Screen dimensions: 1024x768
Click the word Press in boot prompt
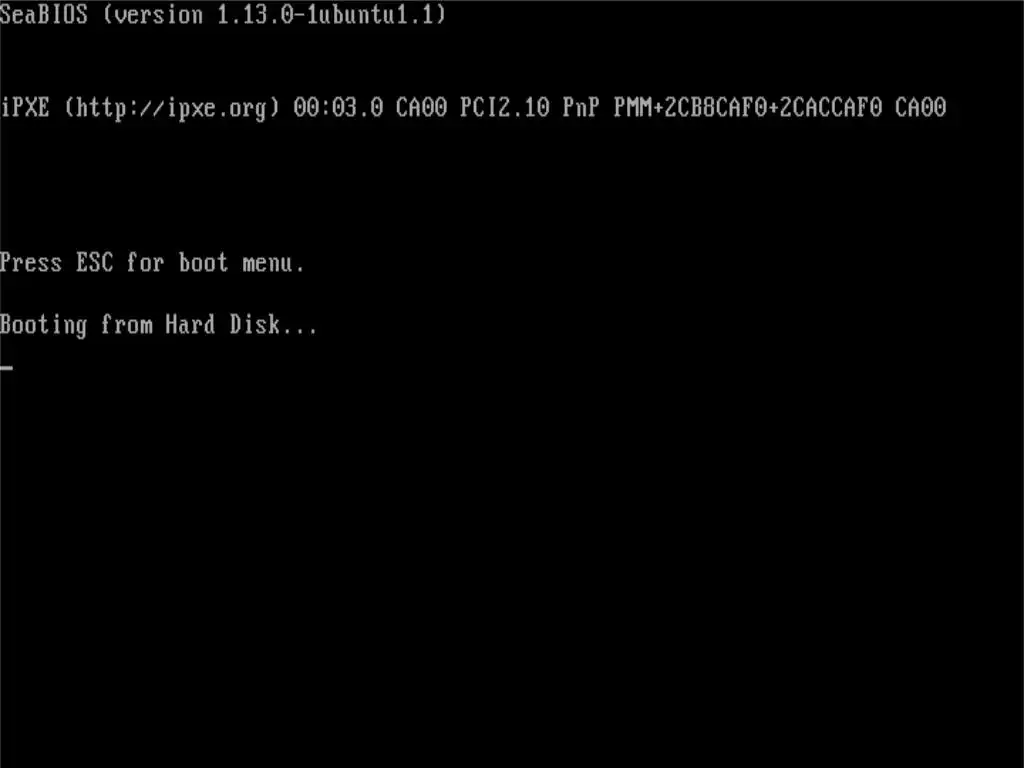point(31,262)
